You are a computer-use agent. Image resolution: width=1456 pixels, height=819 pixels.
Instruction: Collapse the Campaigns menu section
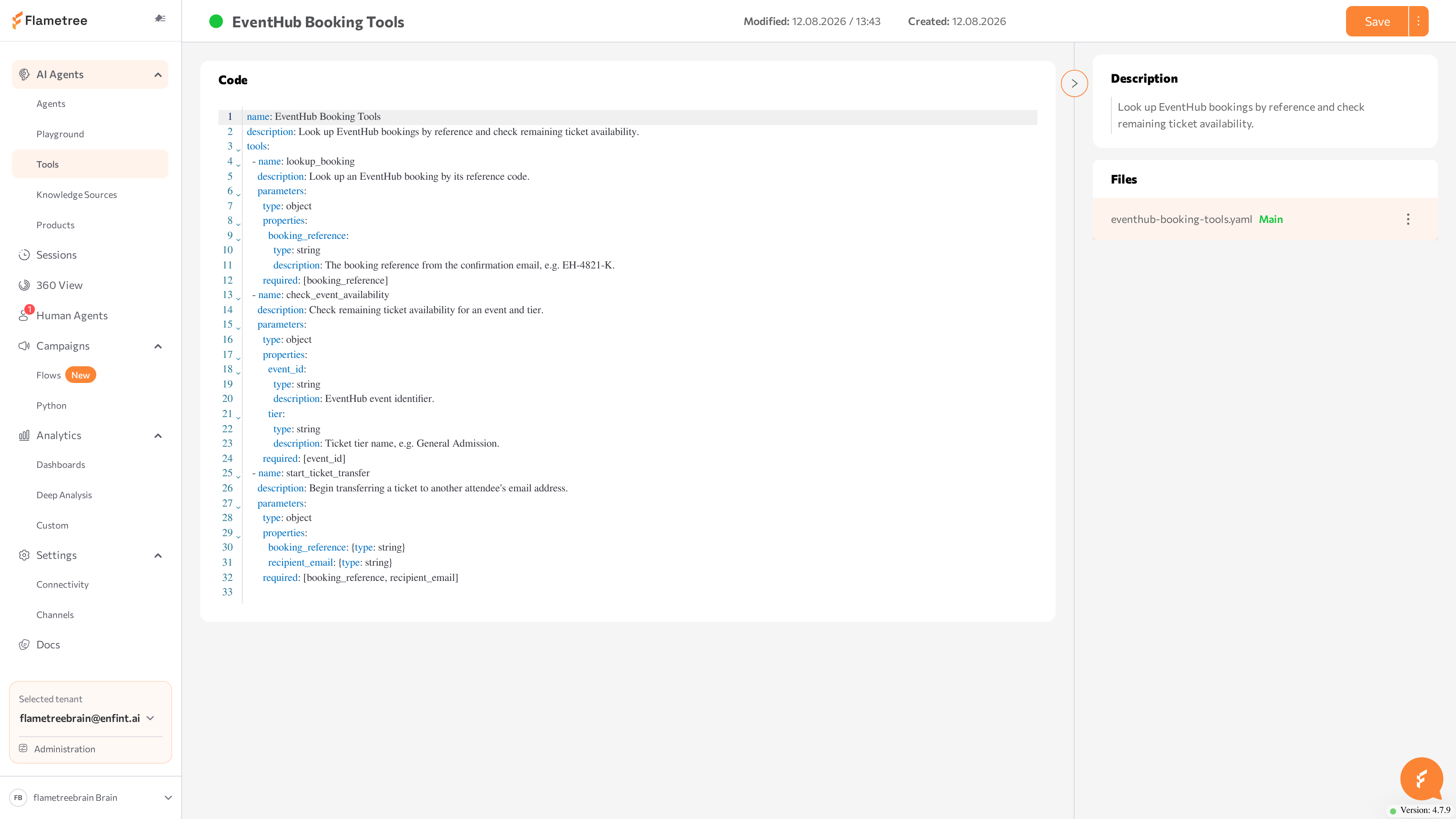point(158,346)
